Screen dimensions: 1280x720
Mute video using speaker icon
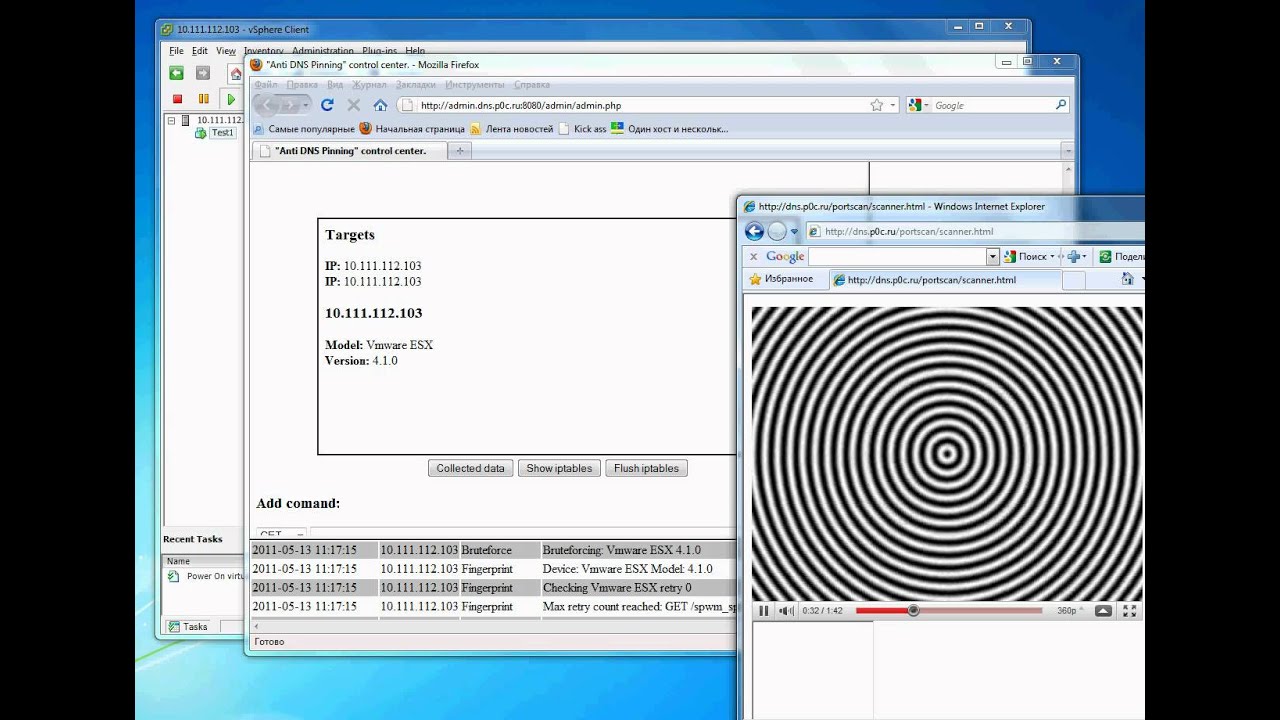coord(787,611)
